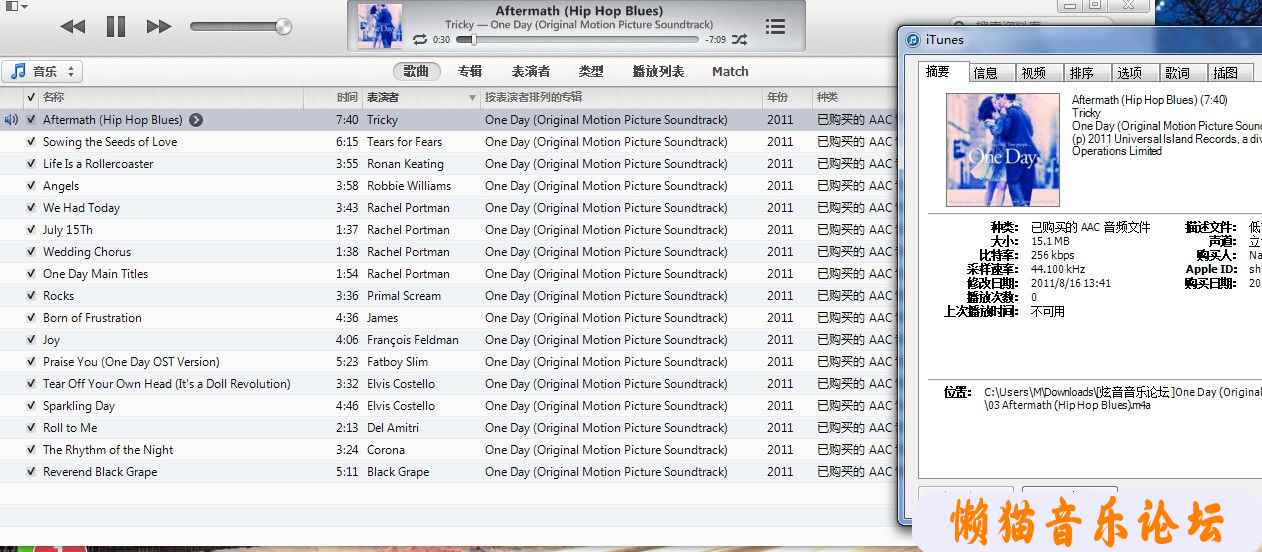Toggle the repeat icon in the player display

point(420,40)
